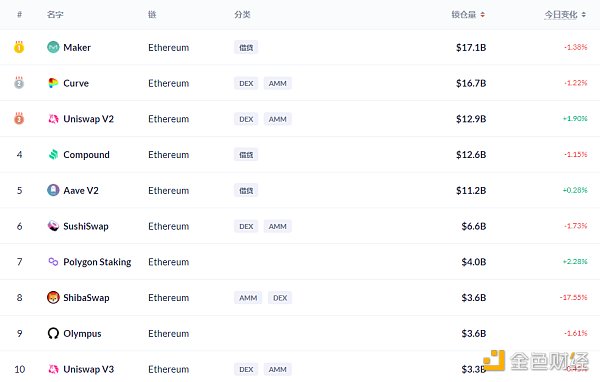
Task: Select the AMM tag on ShibaSwap row
Action: coord(248,298)
